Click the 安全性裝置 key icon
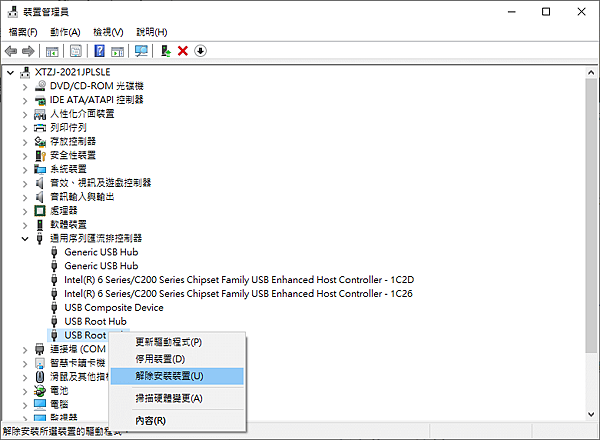 pos(40,155)
